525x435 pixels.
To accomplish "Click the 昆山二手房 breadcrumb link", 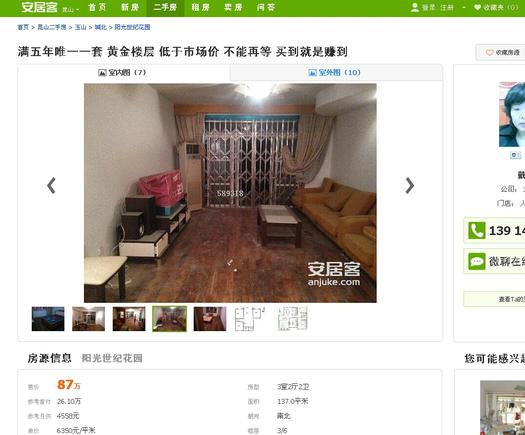I will click(52, 27).
